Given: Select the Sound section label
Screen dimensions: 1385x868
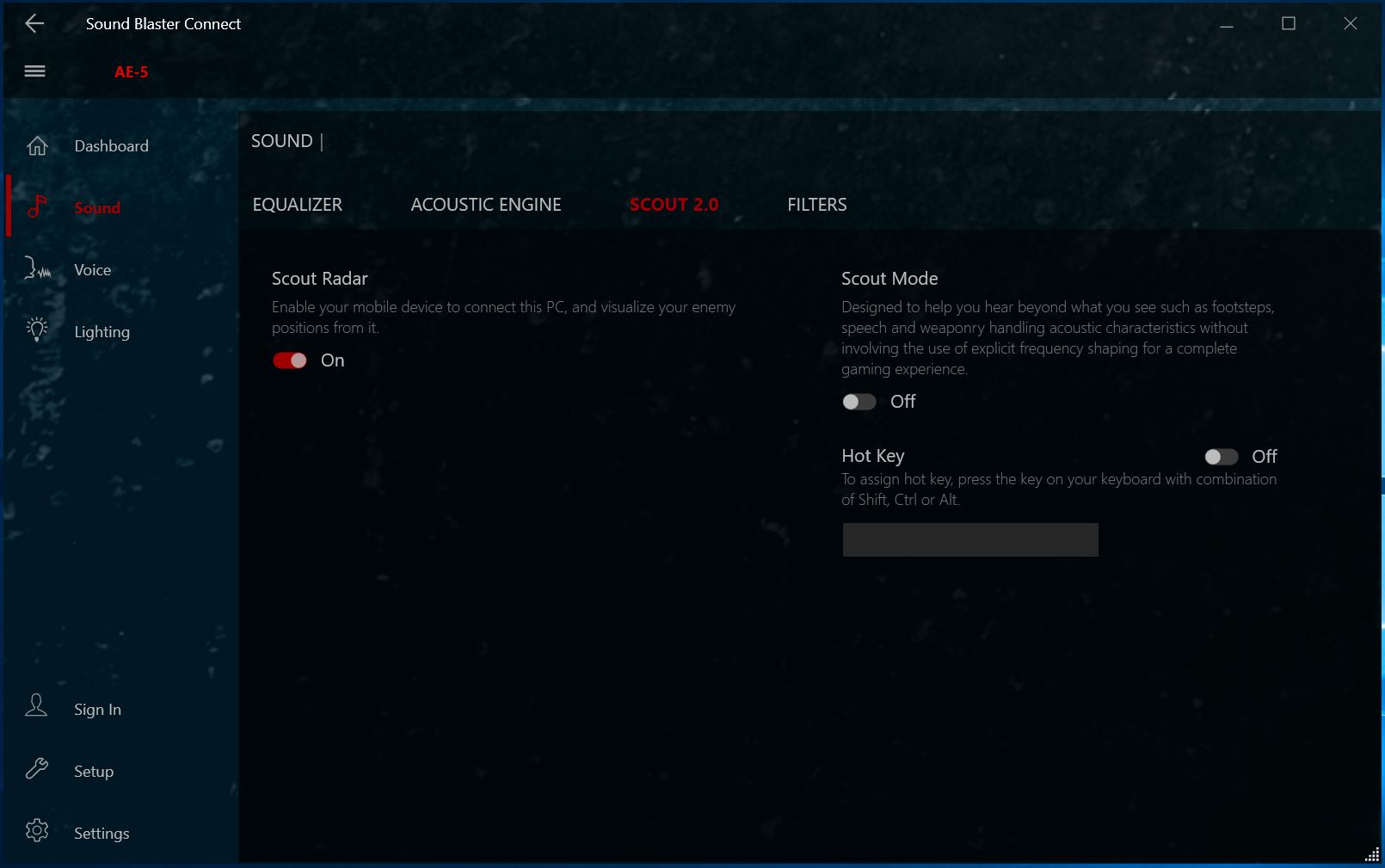Looking at the screenshot, I should tap(97, 208).
